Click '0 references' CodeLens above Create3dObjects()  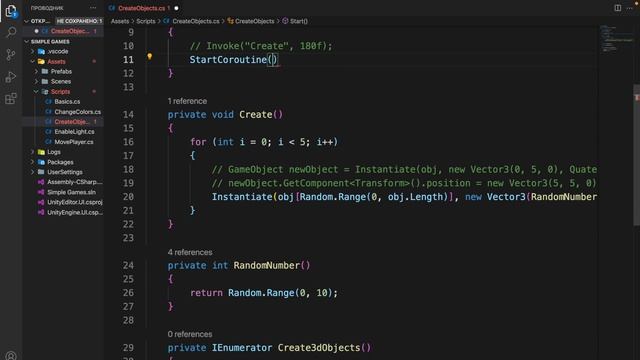190,334
